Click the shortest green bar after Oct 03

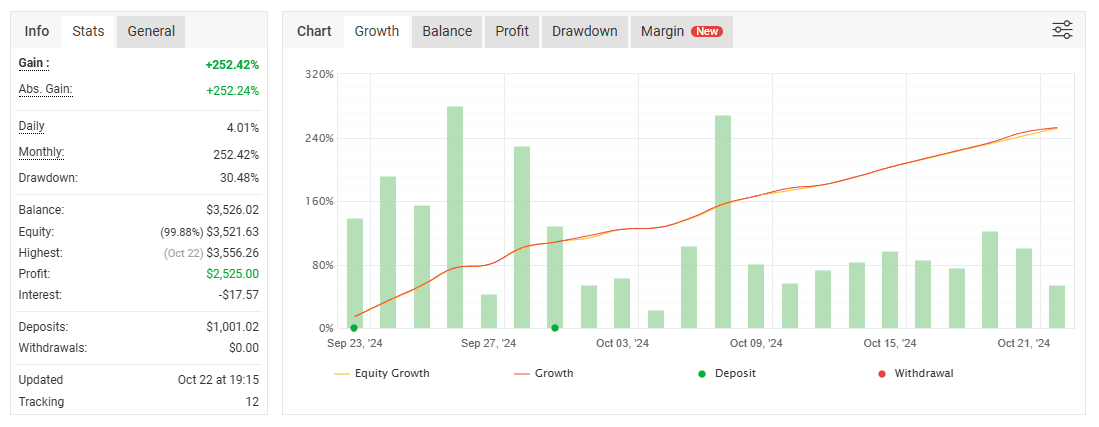(656, 319)
